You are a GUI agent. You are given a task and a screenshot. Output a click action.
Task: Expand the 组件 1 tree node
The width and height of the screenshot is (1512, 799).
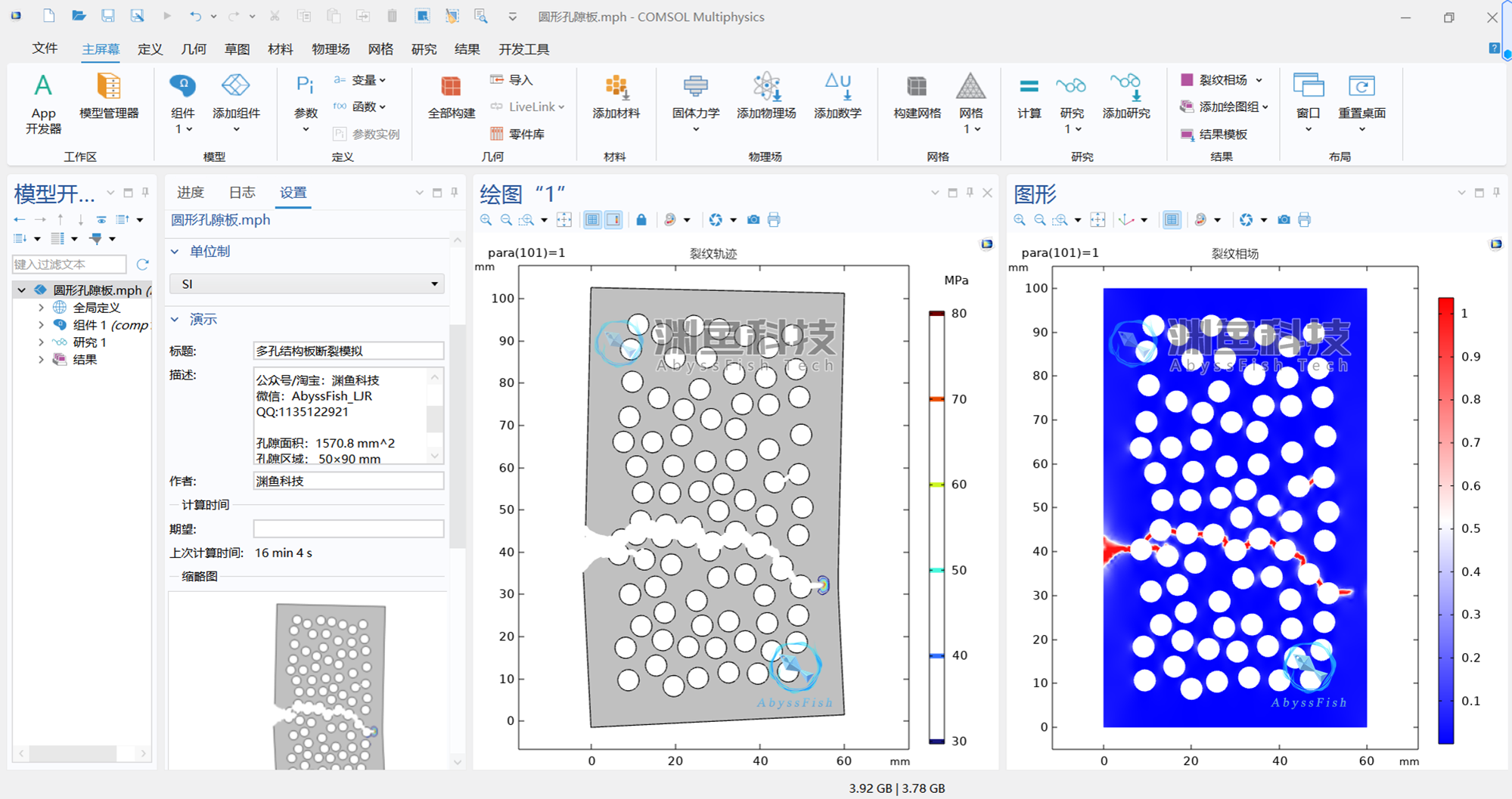[41, 325]
